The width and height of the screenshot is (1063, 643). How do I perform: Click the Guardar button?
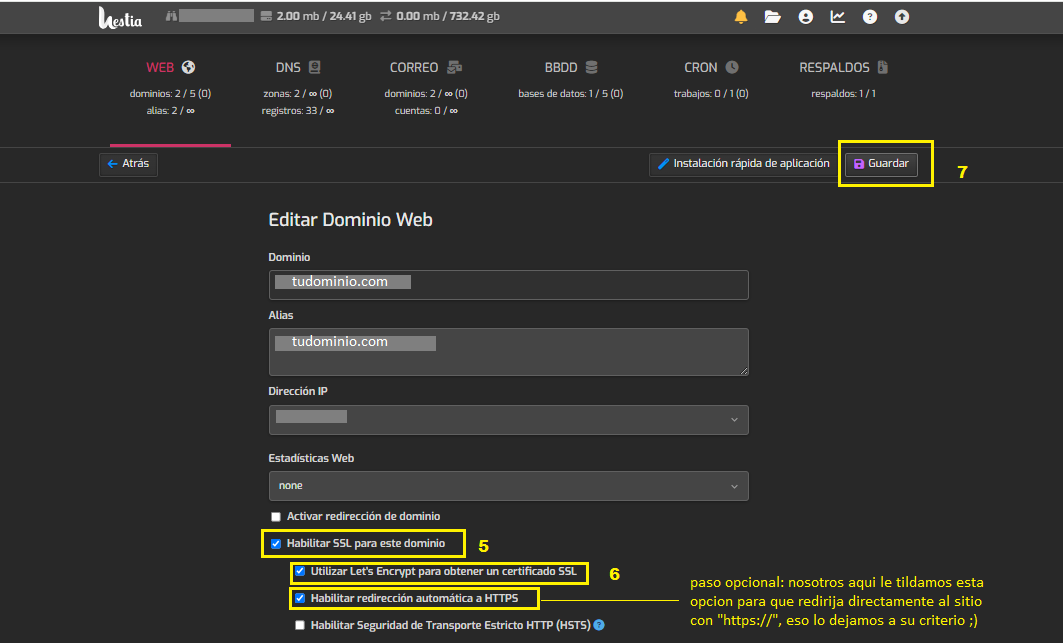click(881, 164)
